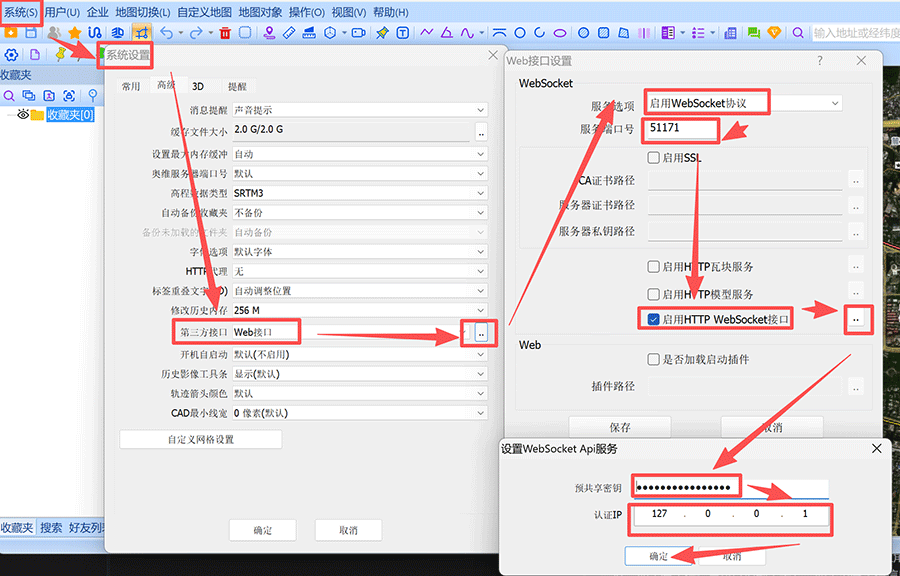This screenshot has width=900, height=576.
Task: Open the 系统(S) menu
Action: point(21,12)
